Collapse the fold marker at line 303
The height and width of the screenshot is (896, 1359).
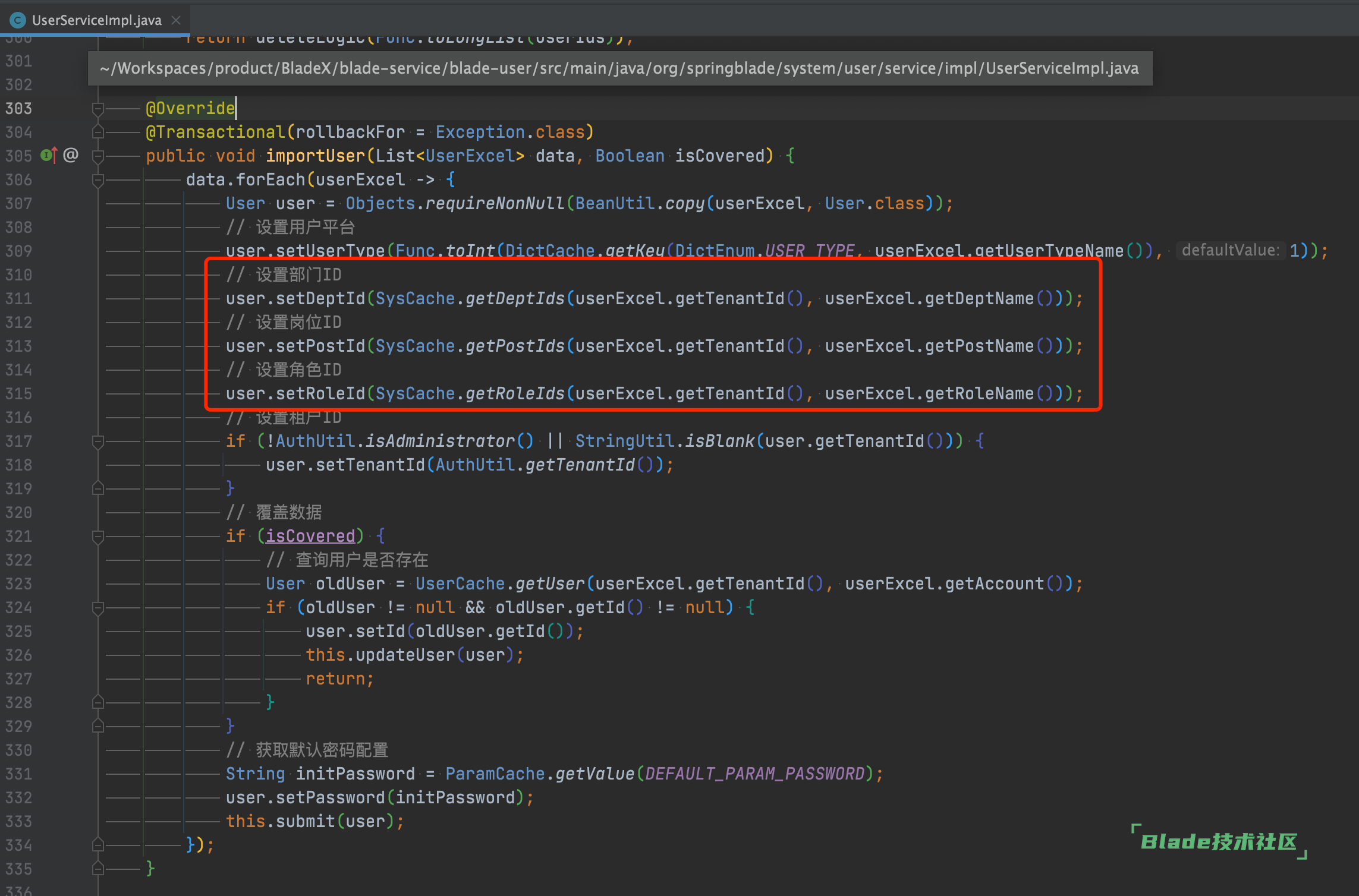coord(98,108)
